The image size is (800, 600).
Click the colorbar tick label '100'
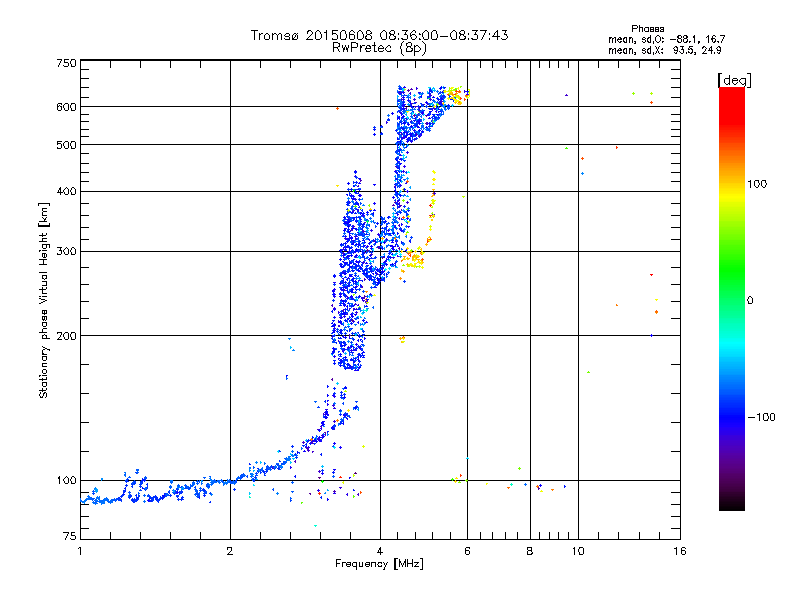(x=757, y=184)
